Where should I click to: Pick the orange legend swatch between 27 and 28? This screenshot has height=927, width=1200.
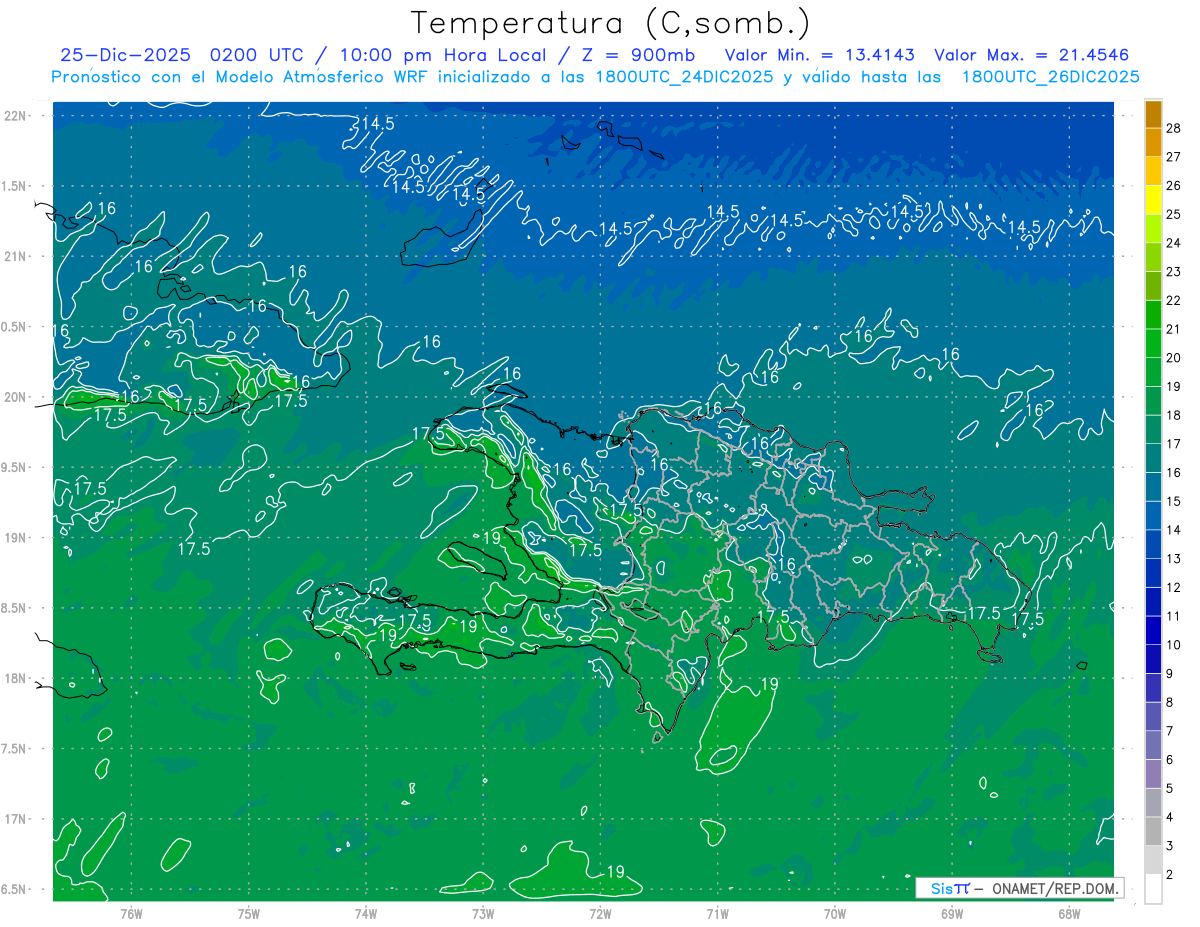coord(1153,142)
